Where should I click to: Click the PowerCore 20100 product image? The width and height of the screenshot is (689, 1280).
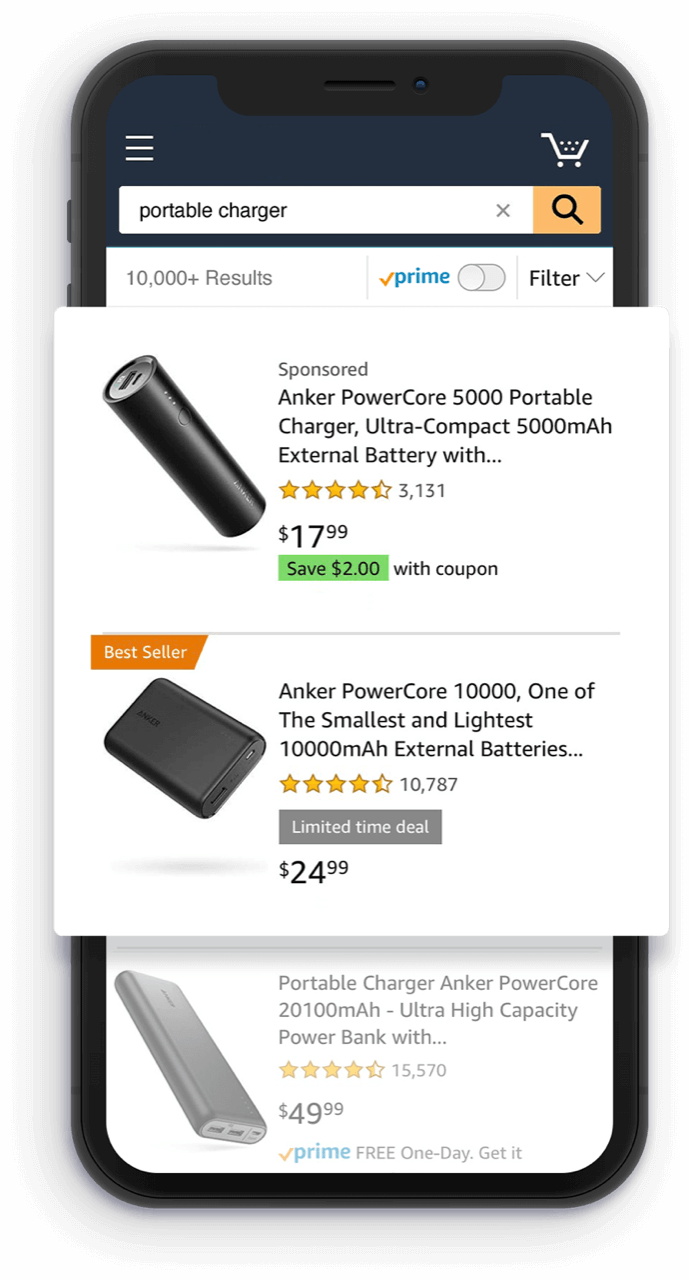[188, 1060]
